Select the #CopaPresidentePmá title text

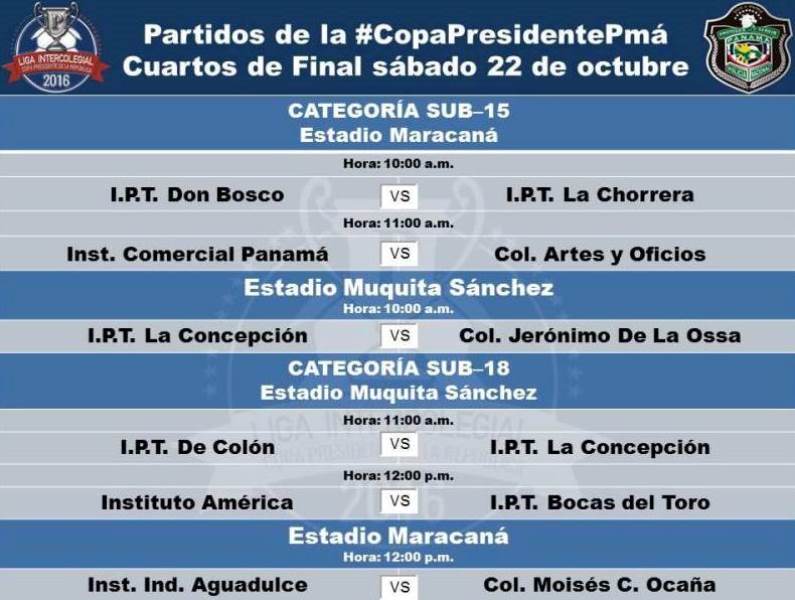click(x=407, y=36)
